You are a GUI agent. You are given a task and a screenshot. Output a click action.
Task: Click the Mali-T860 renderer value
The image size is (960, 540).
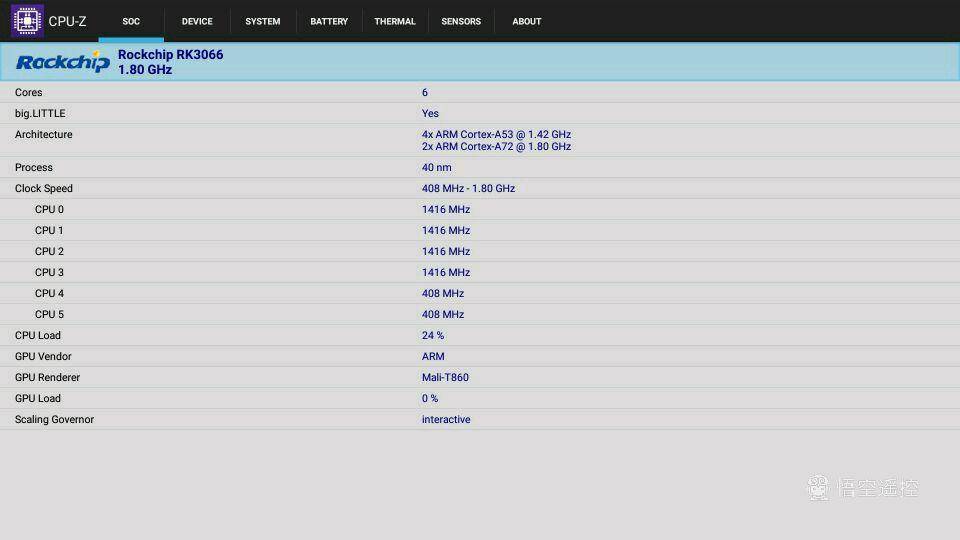click(x=445, y=377)
